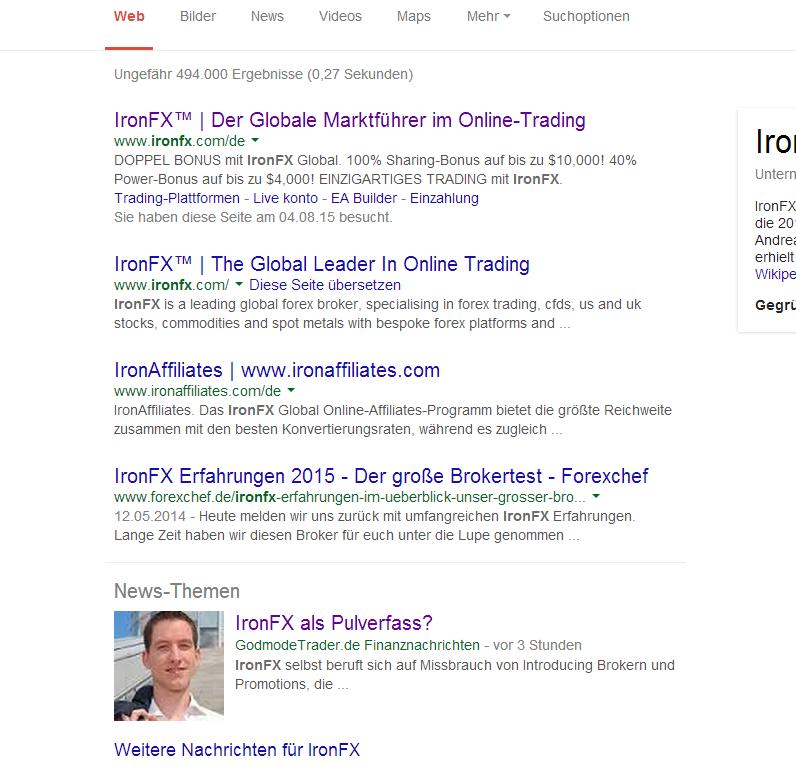The image size is (796, 771).
Task: Click the www.ironfx.com/de green URL text
Action: point(179,141)
